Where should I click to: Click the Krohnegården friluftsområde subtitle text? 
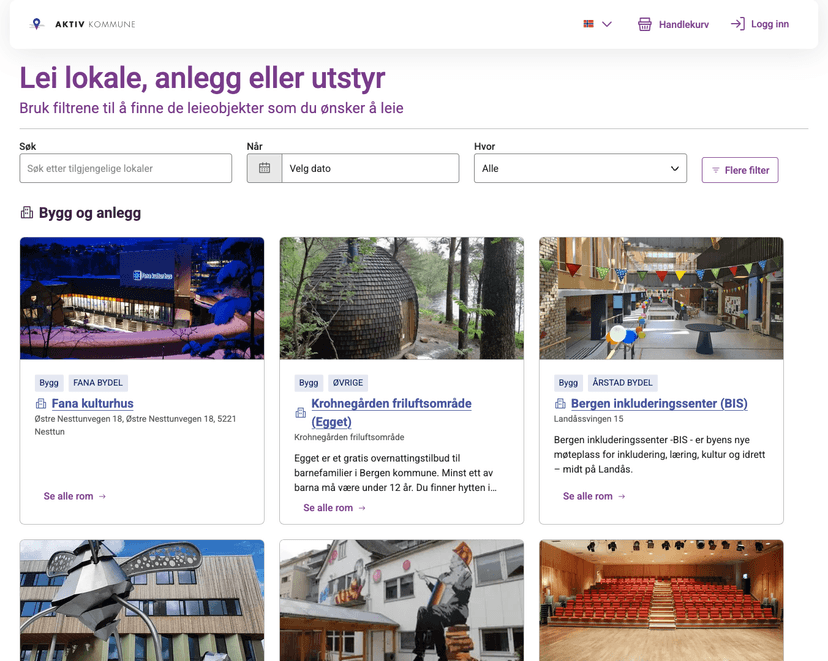[x=349, y=437]
